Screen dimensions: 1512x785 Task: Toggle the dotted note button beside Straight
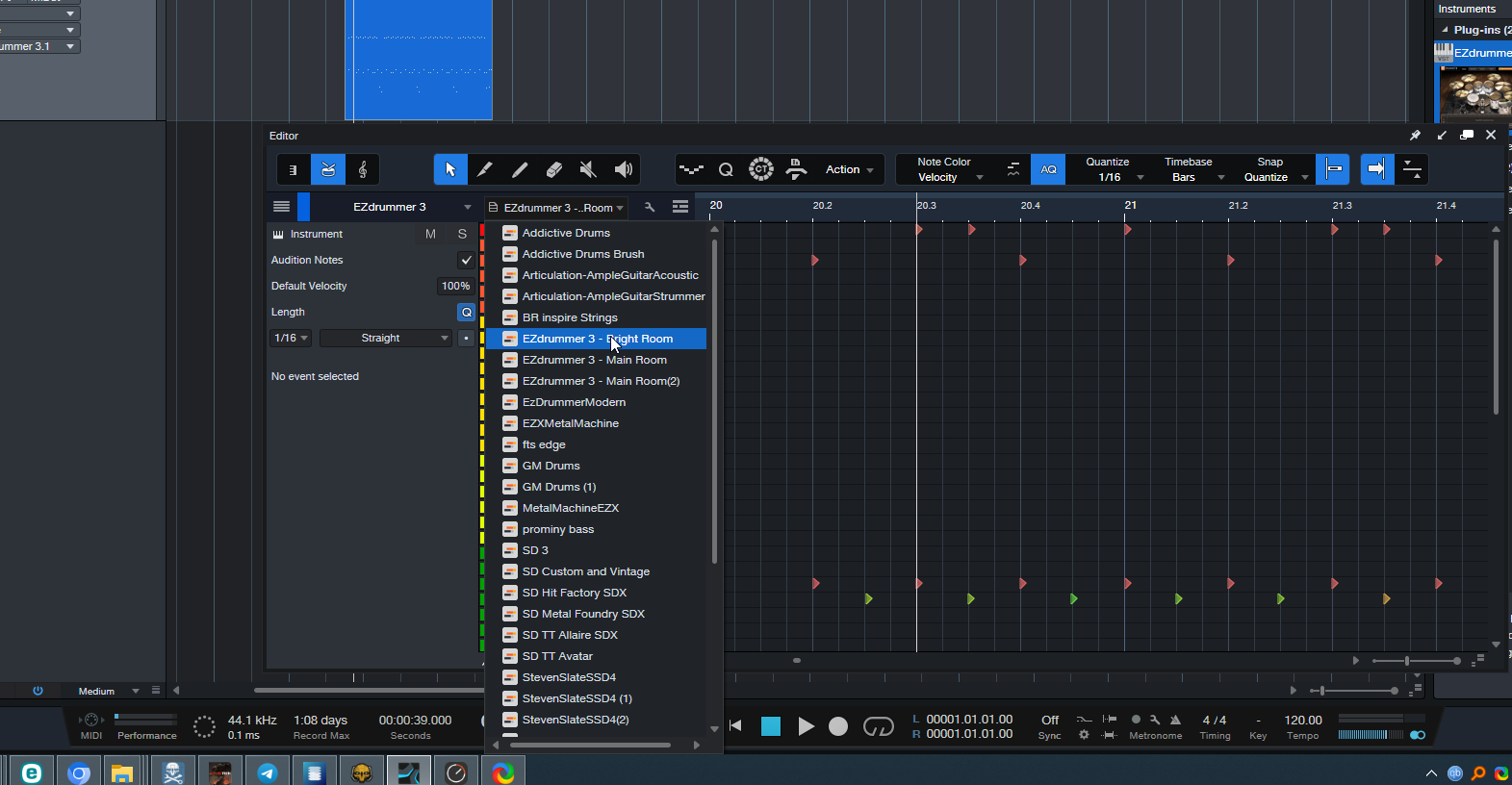coord(466,338)
